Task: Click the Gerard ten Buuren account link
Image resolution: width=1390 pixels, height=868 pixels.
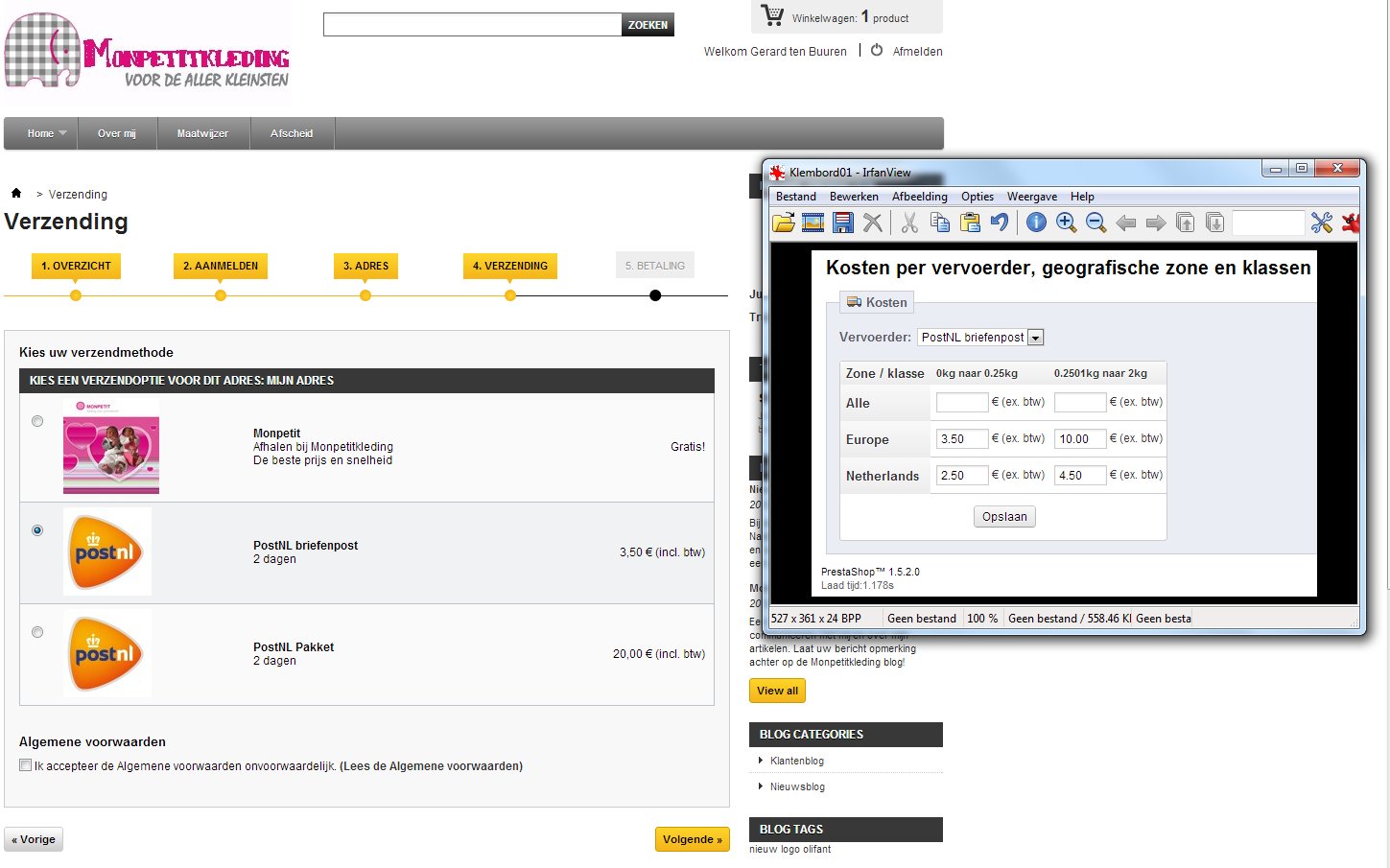Action: [798, 52]
